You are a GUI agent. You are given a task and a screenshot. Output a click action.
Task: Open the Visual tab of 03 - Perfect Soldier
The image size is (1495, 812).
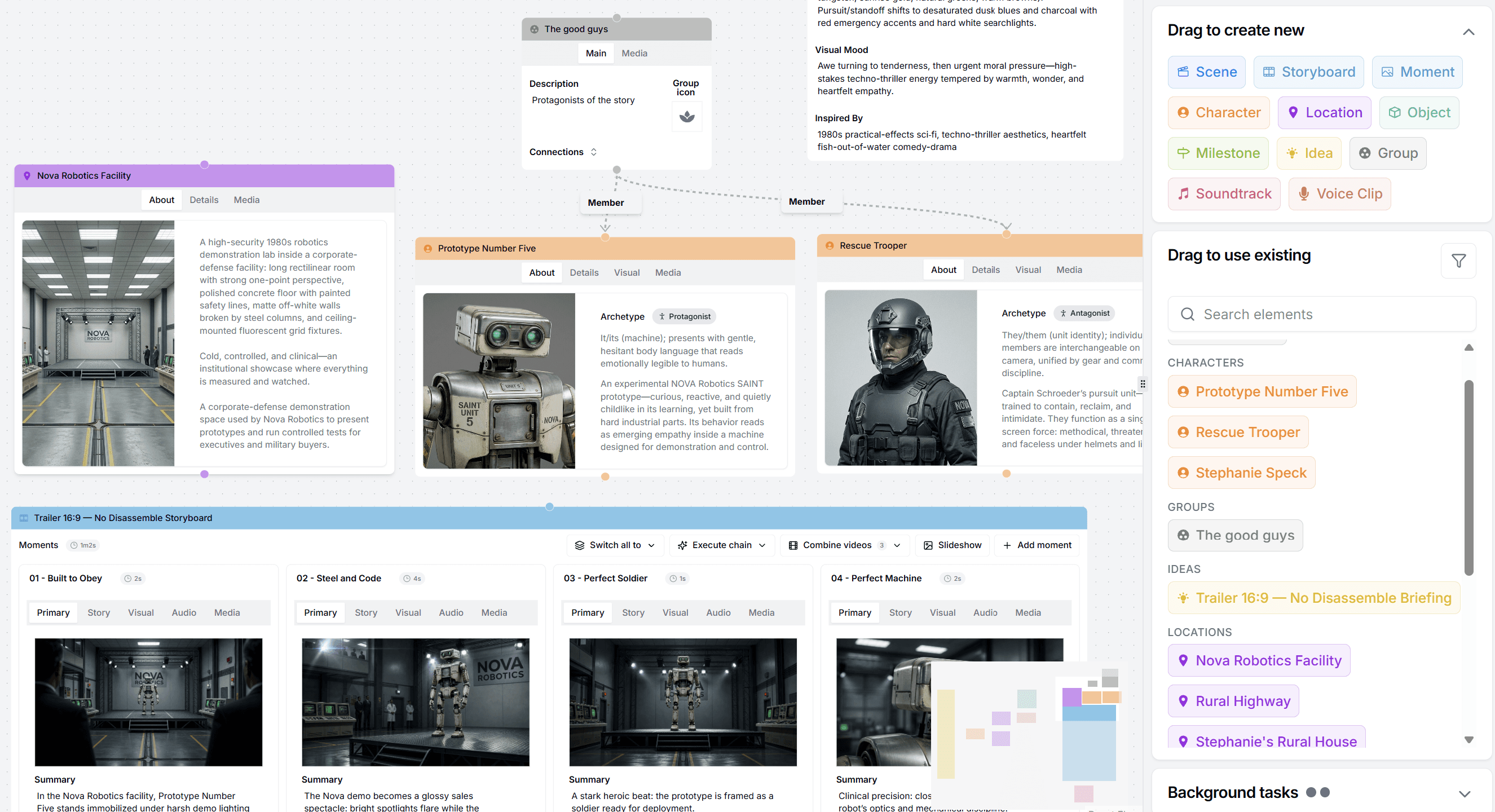[x=676, y=613]
